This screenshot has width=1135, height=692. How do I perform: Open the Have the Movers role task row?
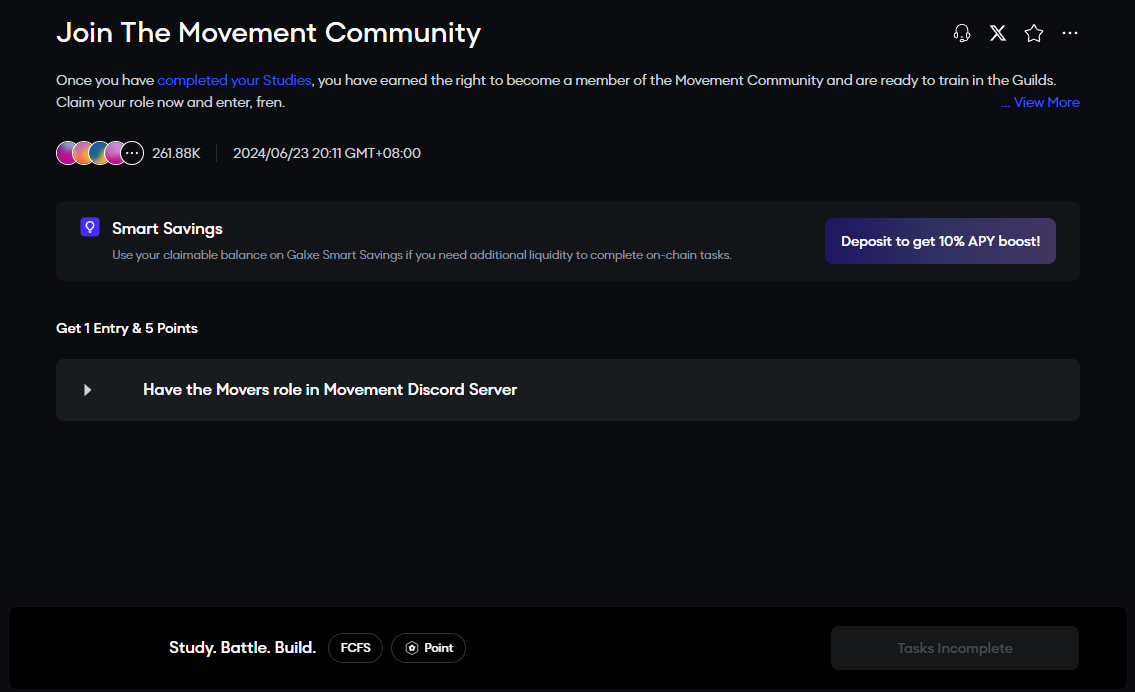568,390
